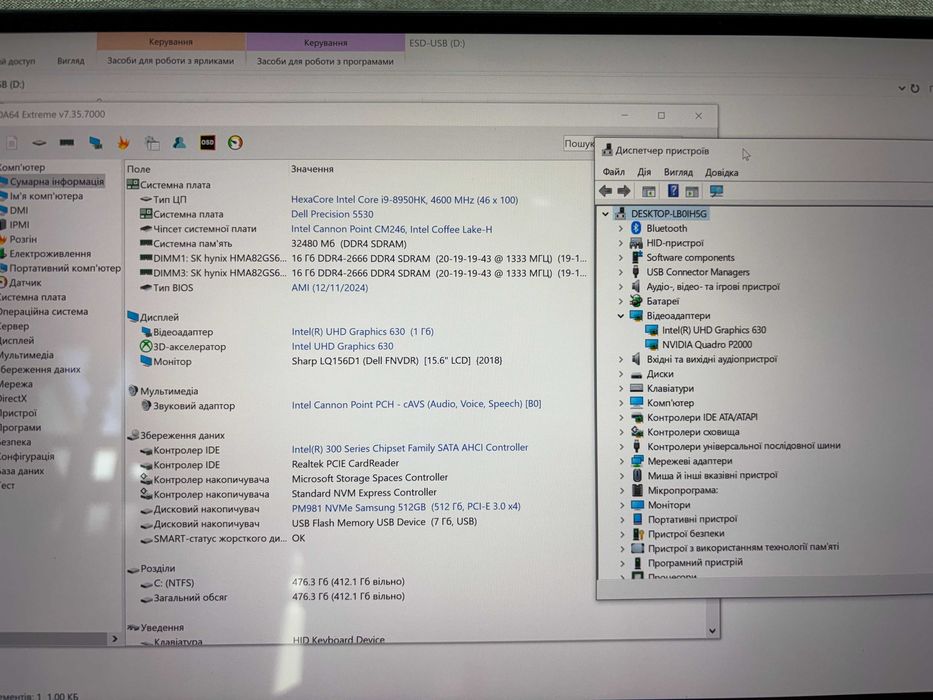Open the Вигляд menu in Device Manager
933x700 pixels.
click(x=678, y=172)
